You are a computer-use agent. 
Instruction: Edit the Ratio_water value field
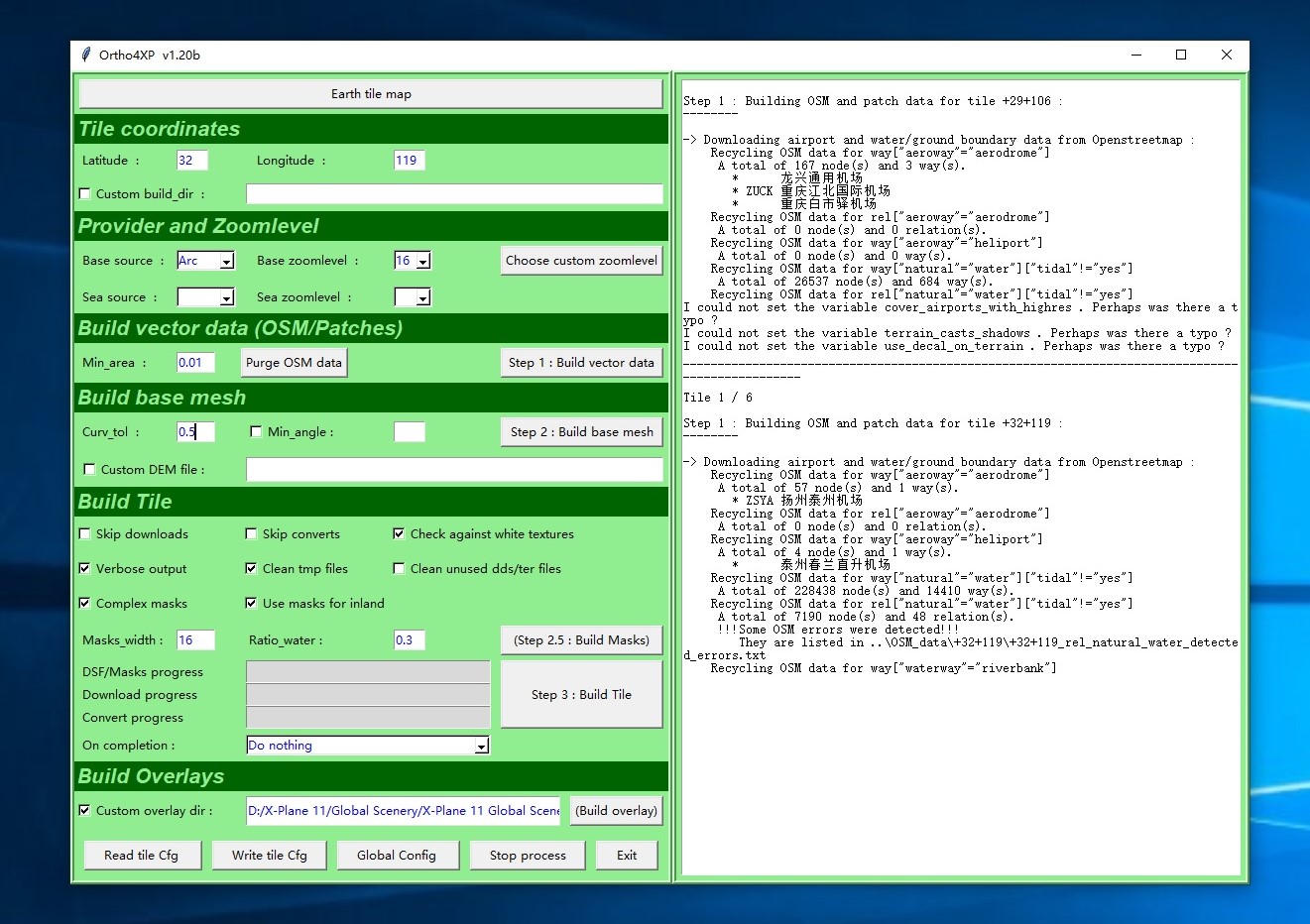[x=409, y=640]
